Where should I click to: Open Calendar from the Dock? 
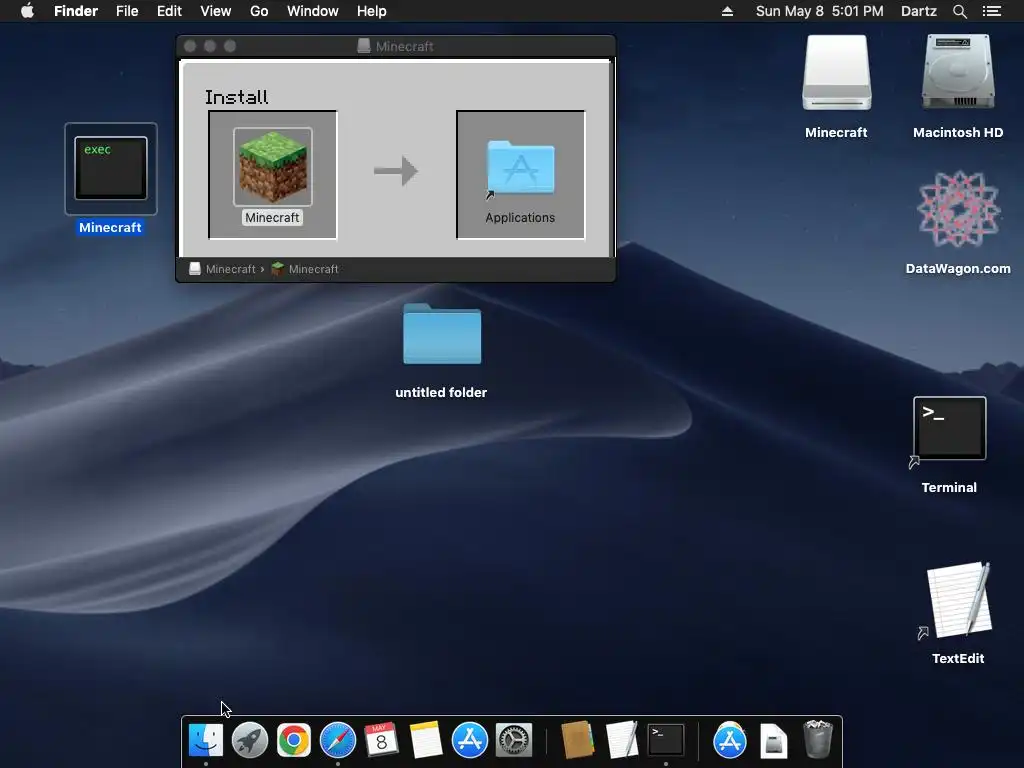tap(381, 741)
